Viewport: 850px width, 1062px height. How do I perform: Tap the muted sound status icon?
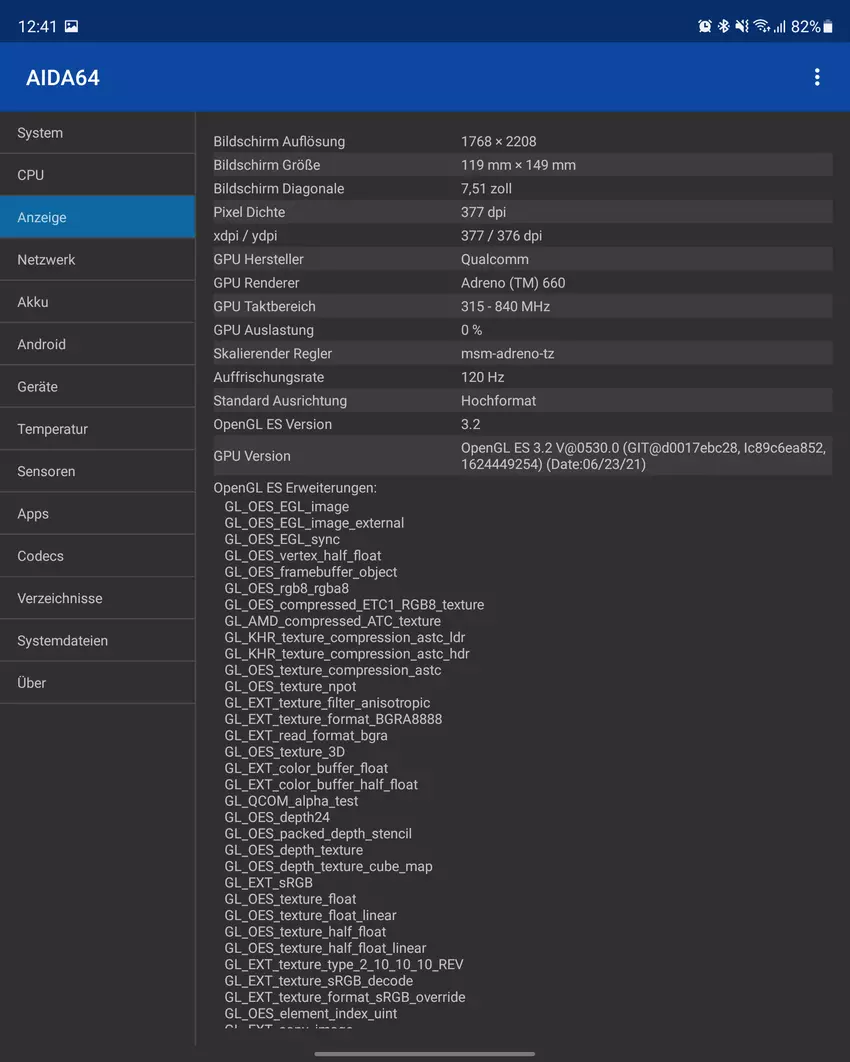742,27
